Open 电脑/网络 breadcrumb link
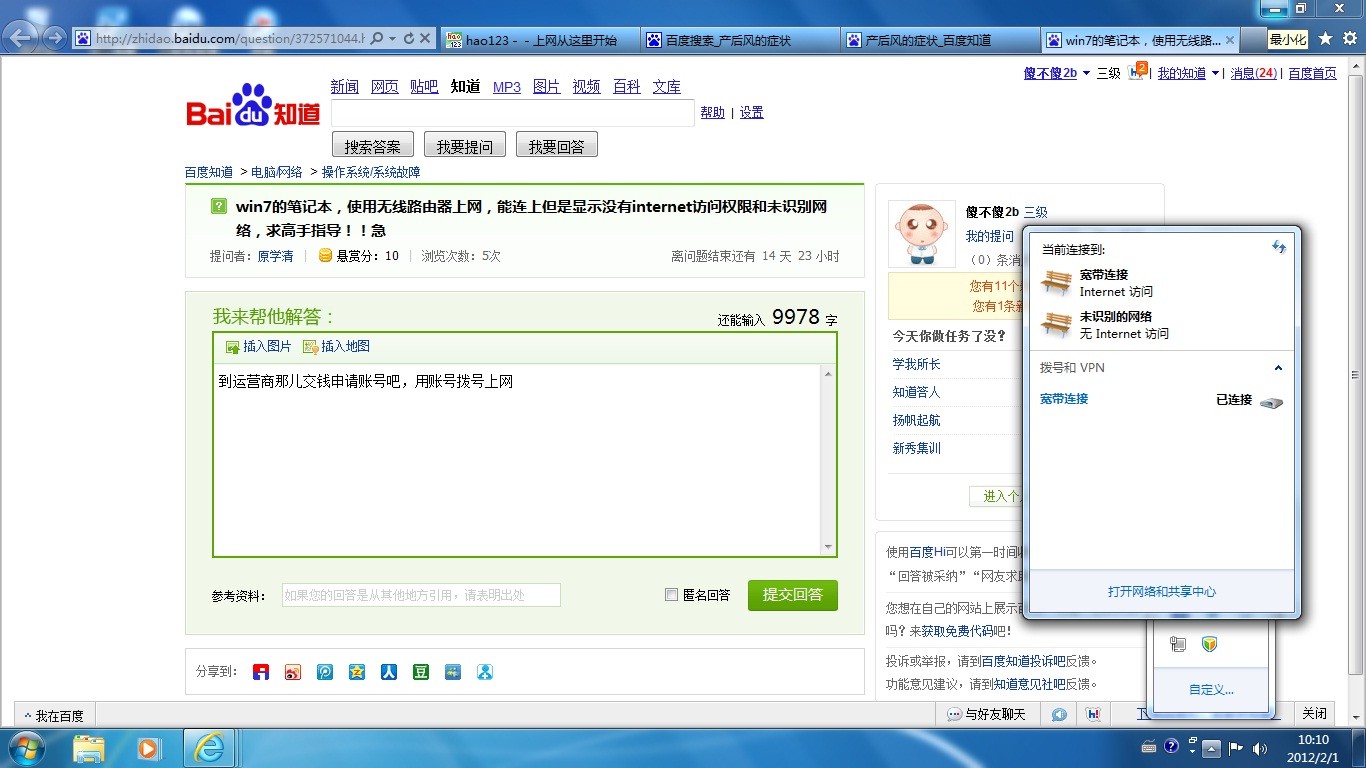The height and width of the screenshot is (768, 1366). pos(277,172)
